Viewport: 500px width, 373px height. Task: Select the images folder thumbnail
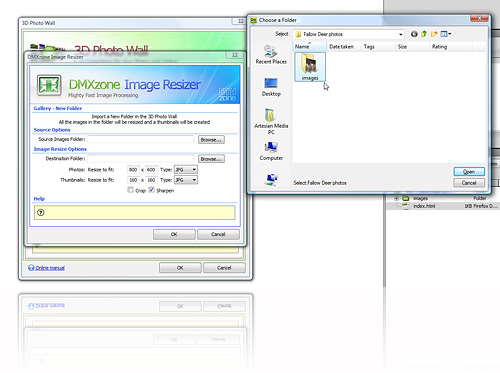pyautogui.click(x=310, y=67)
